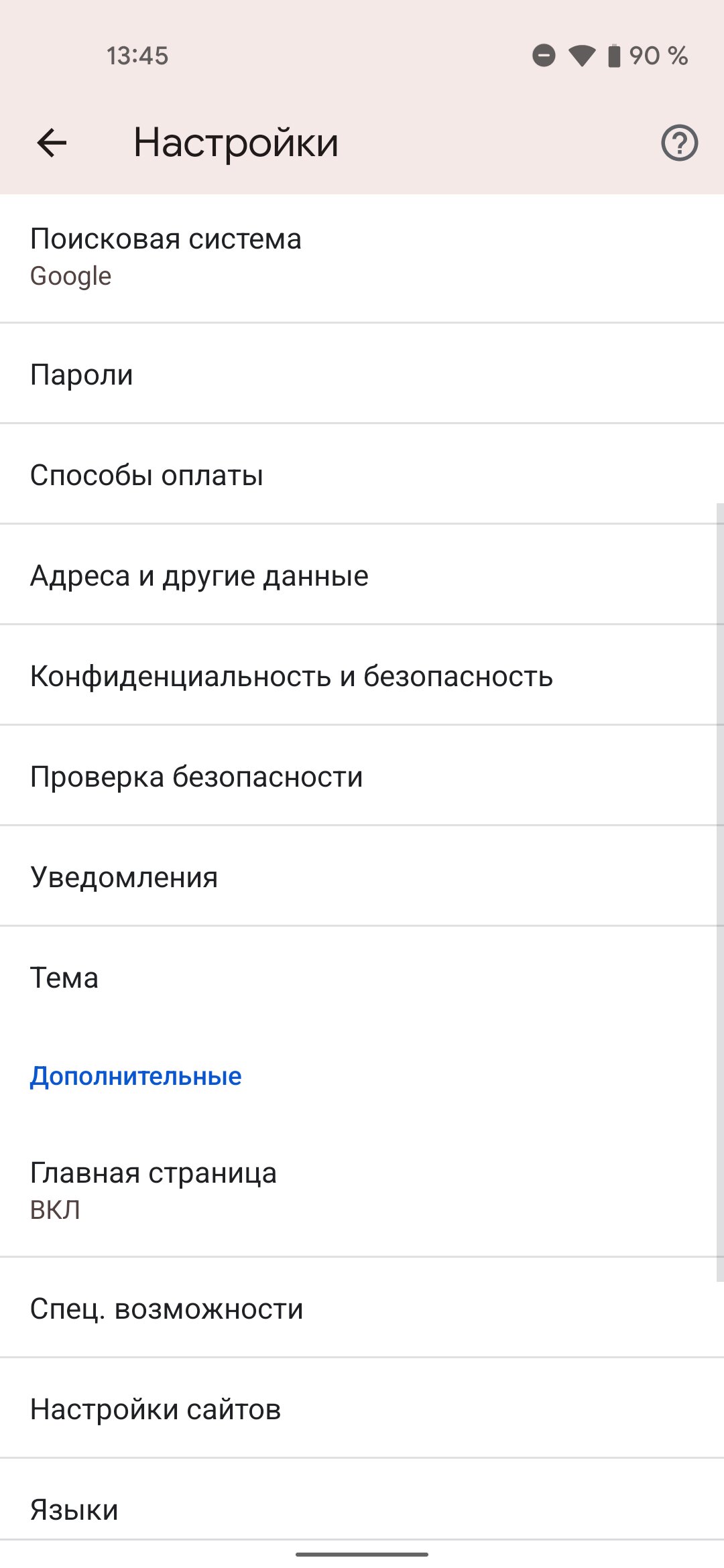
Task: Select Настройки сайтов
Action: 362,1408
